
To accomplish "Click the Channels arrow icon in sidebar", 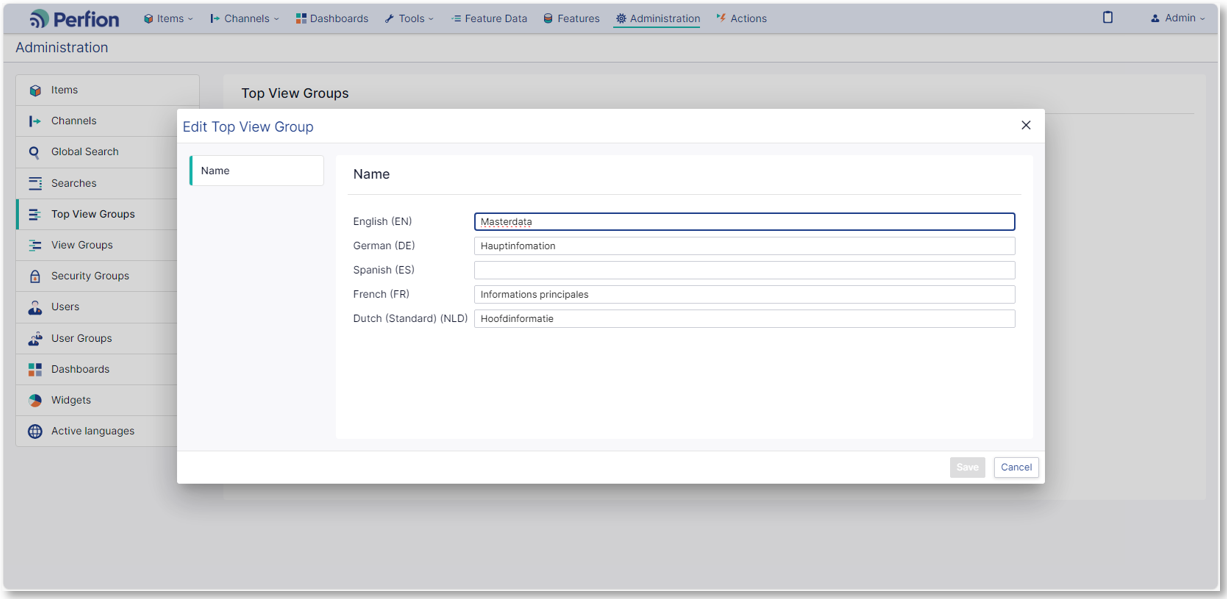I will (35, 121).
